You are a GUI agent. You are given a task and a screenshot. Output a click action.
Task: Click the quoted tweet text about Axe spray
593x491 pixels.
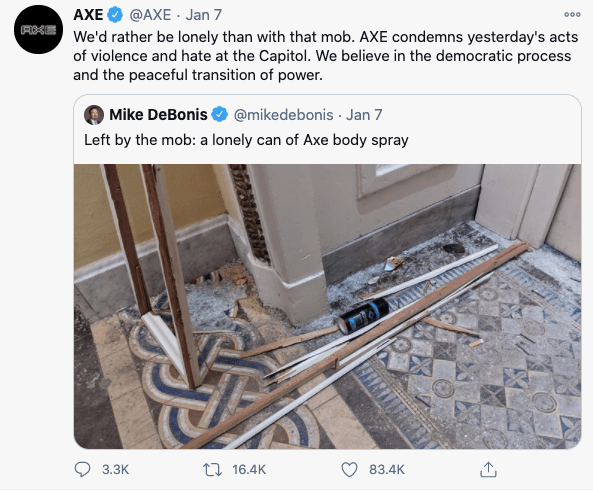coord(246,140)
